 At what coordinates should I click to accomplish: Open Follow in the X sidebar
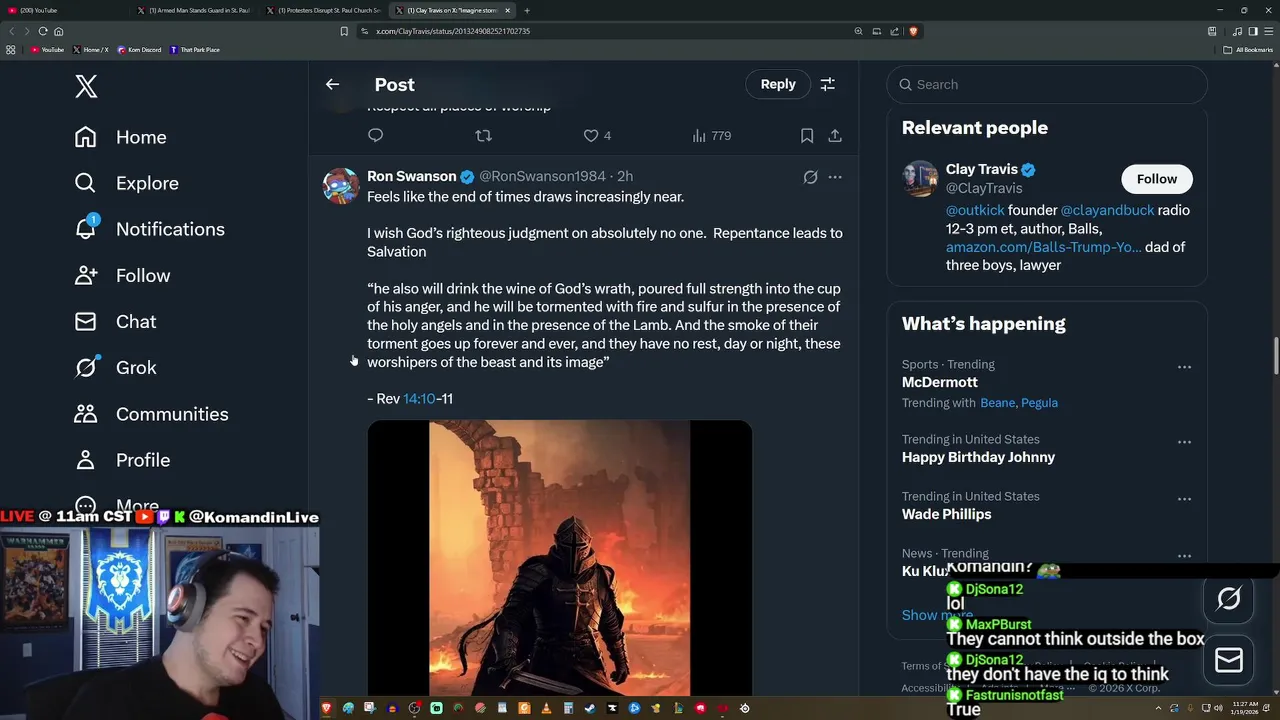pyautogui.click(x=122, y=275)
